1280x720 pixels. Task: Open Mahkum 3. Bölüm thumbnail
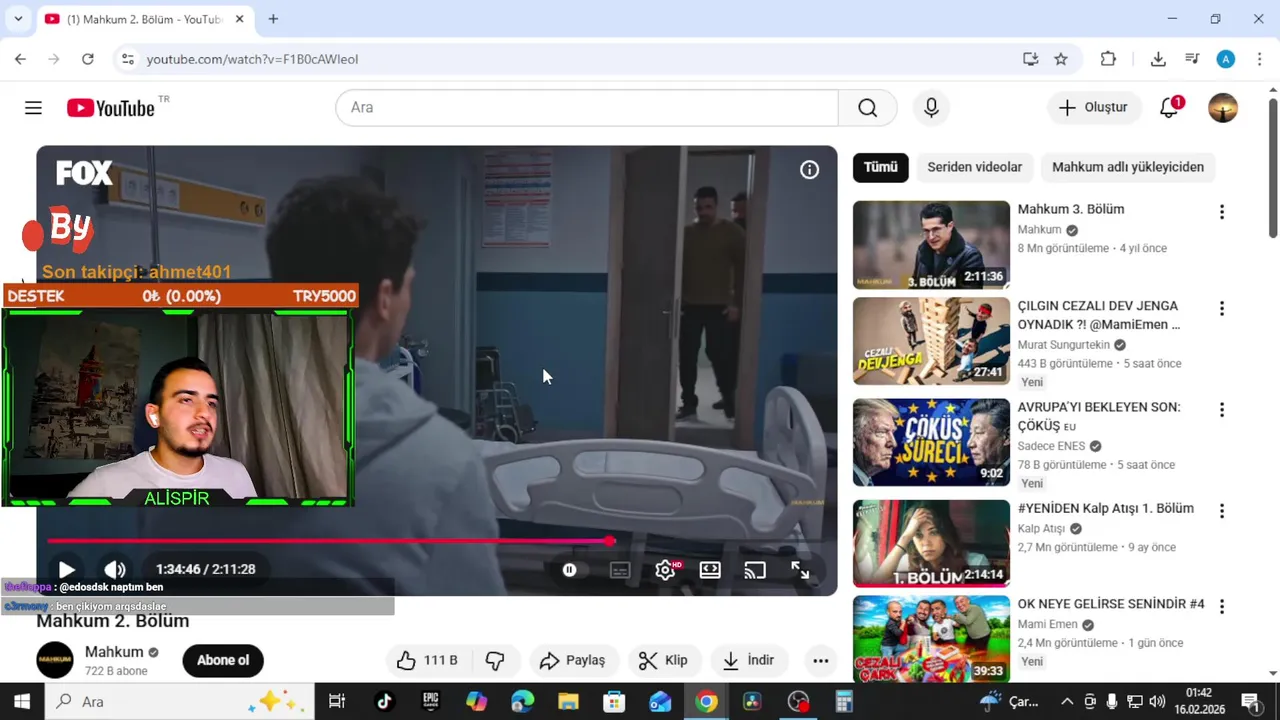[931, 245]
